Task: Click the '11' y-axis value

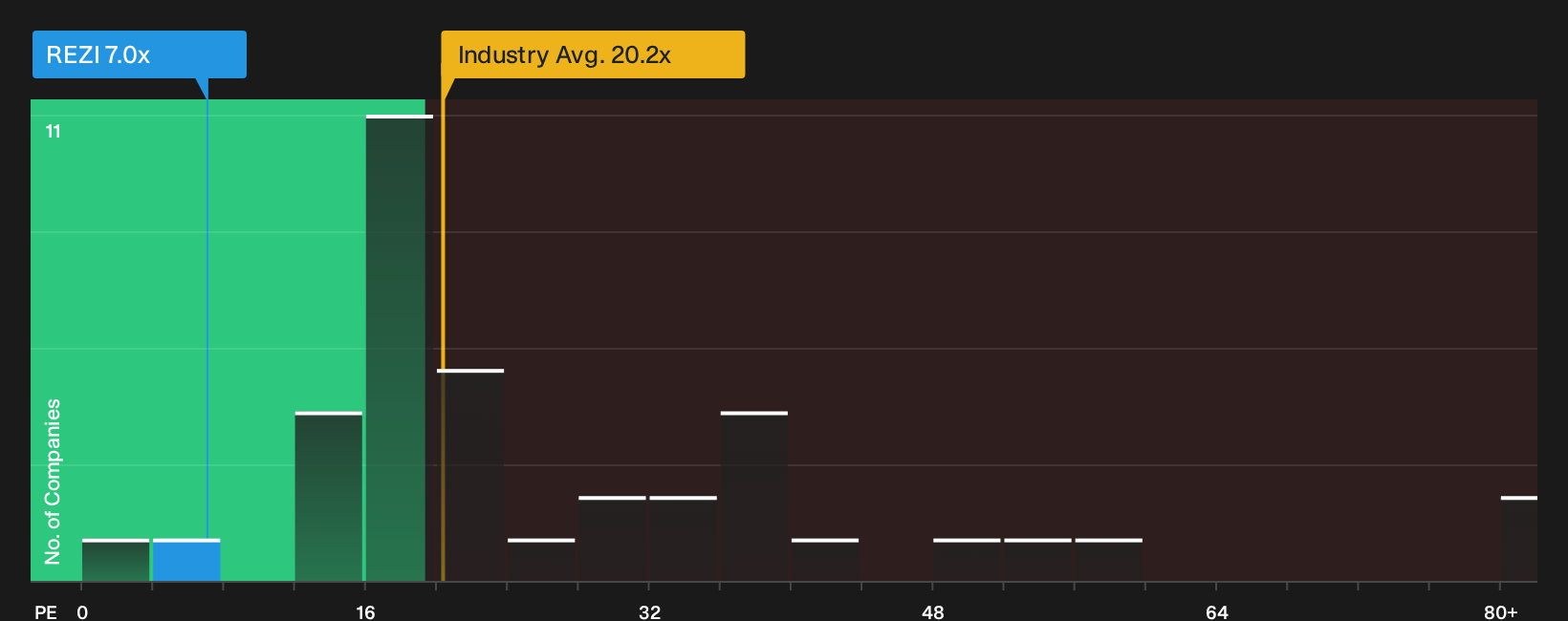Action: (x=54, y=131)
